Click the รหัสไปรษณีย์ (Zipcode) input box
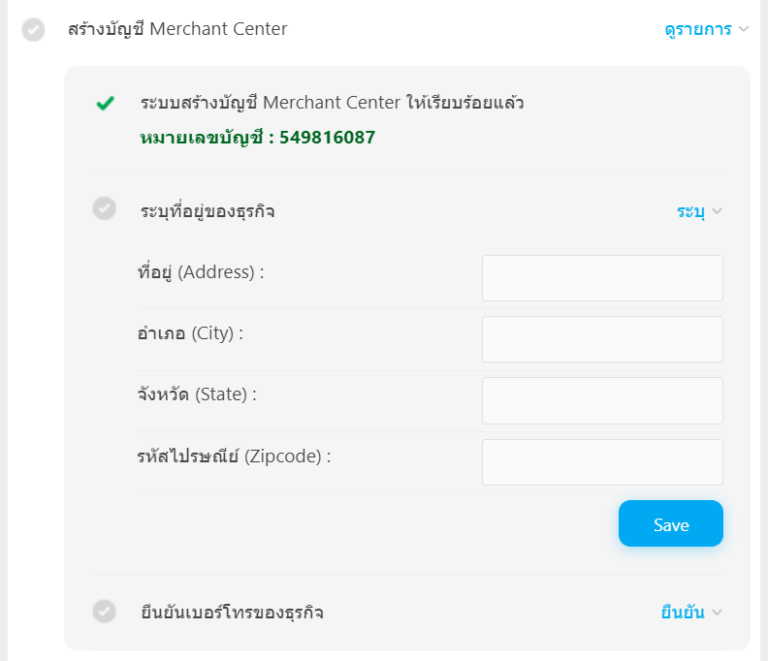Viewport: 768px width, 661px height. pyautogui.click(x=602, y=462)
